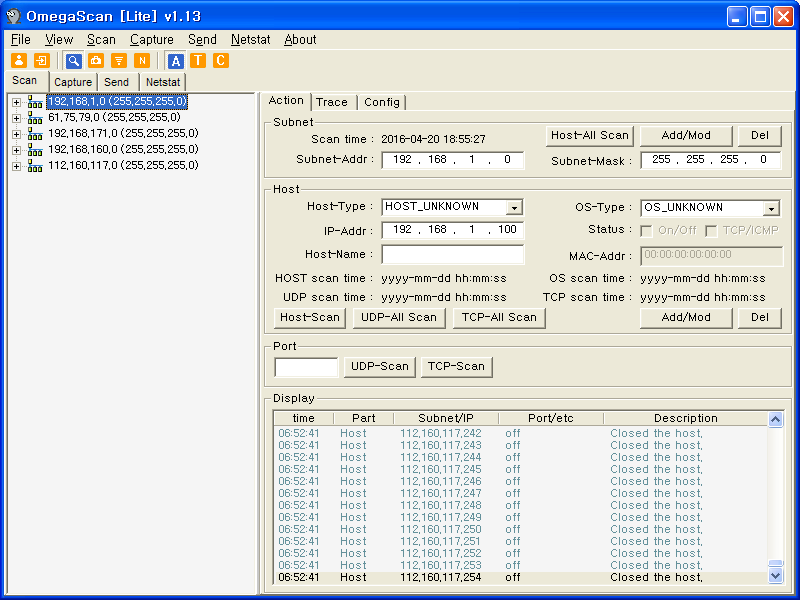Toggle the TCP/ICMP checkbox
The image size is (800, 600).
(x=711, y=231)
